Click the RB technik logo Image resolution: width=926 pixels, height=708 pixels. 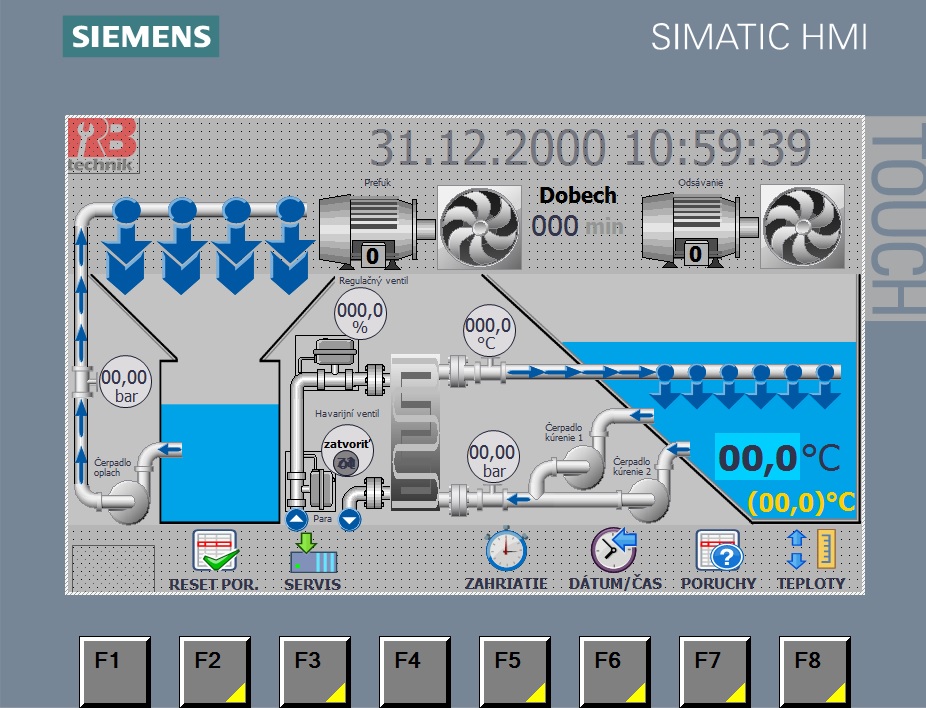click(x=103, y=145)
